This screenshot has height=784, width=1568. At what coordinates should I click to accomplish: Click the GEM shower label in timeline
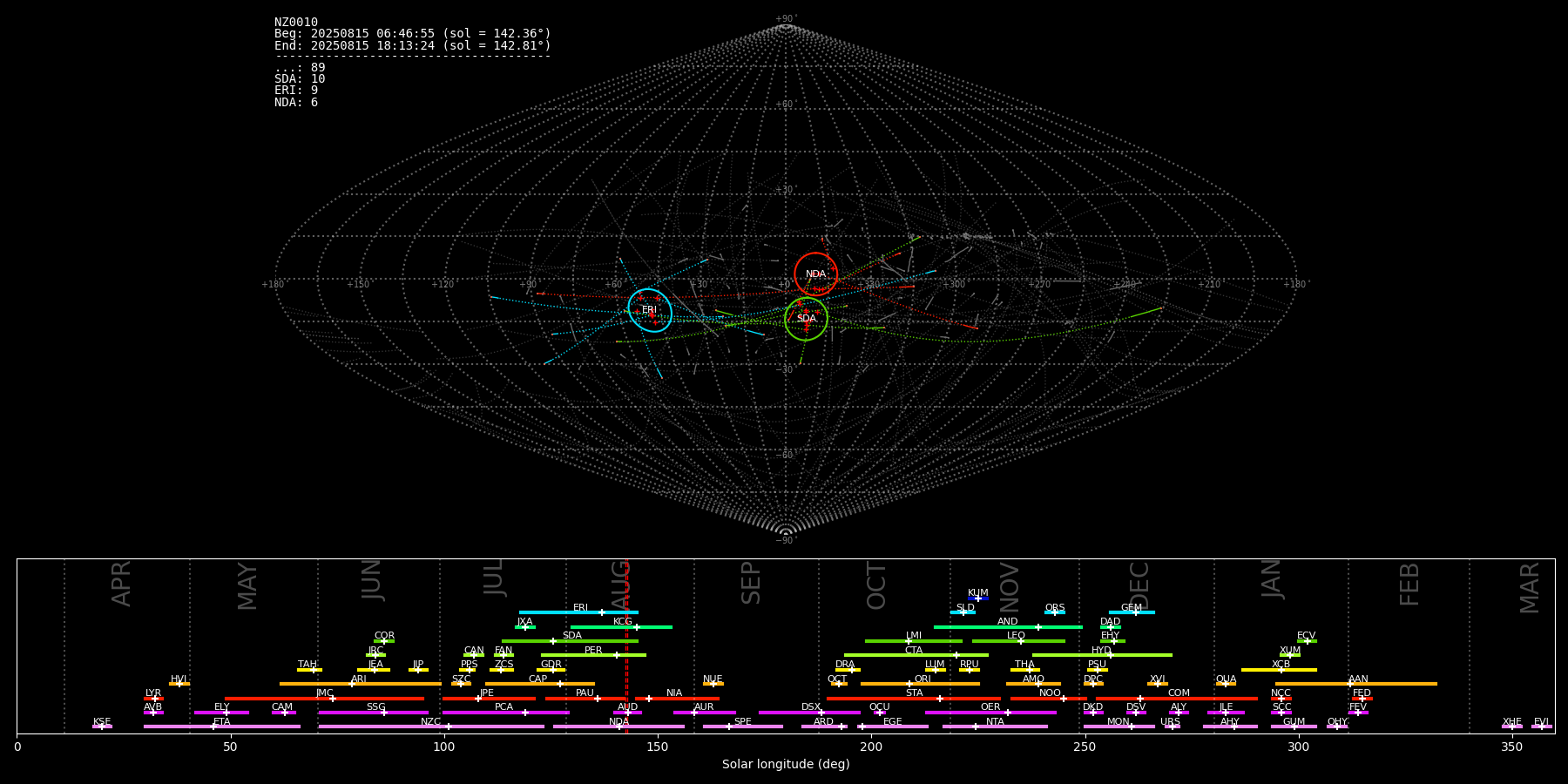[x=1131, y=608]
